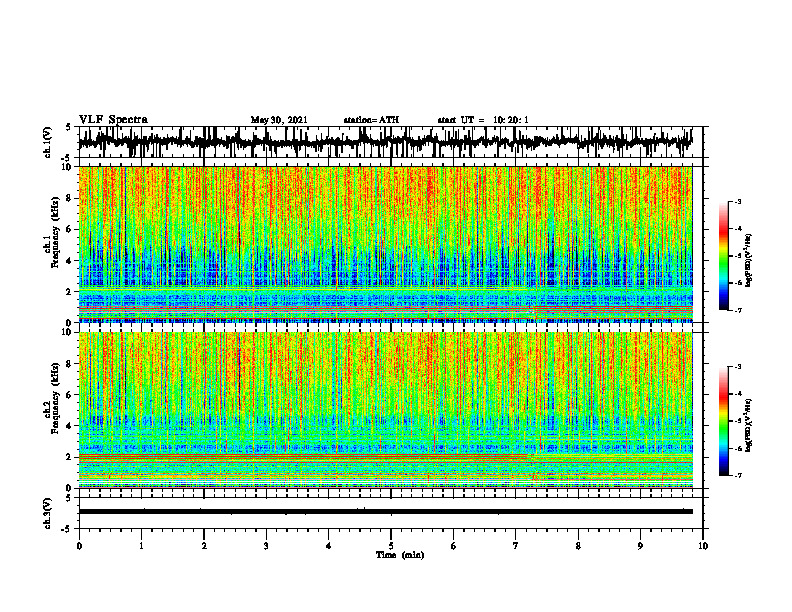Click tick label "9" on the Time axis
792x612 pixels.
(640, 546)
